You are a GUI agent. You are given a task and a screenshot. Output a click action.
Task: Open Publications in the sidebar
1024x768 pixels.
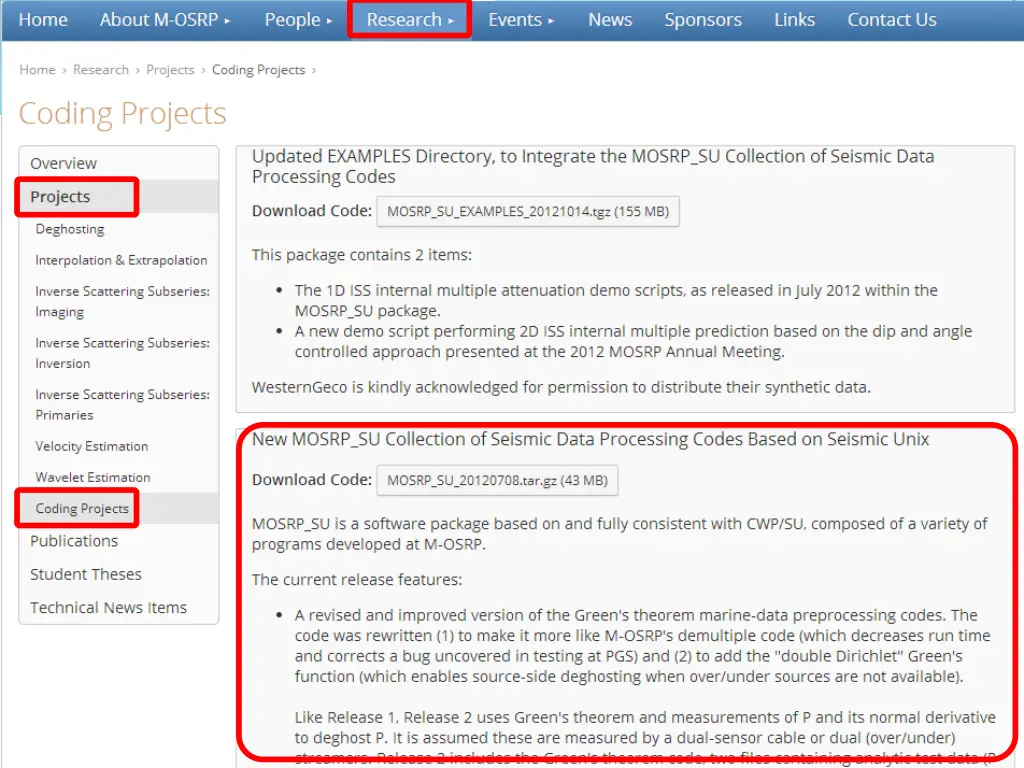point(74,541)
